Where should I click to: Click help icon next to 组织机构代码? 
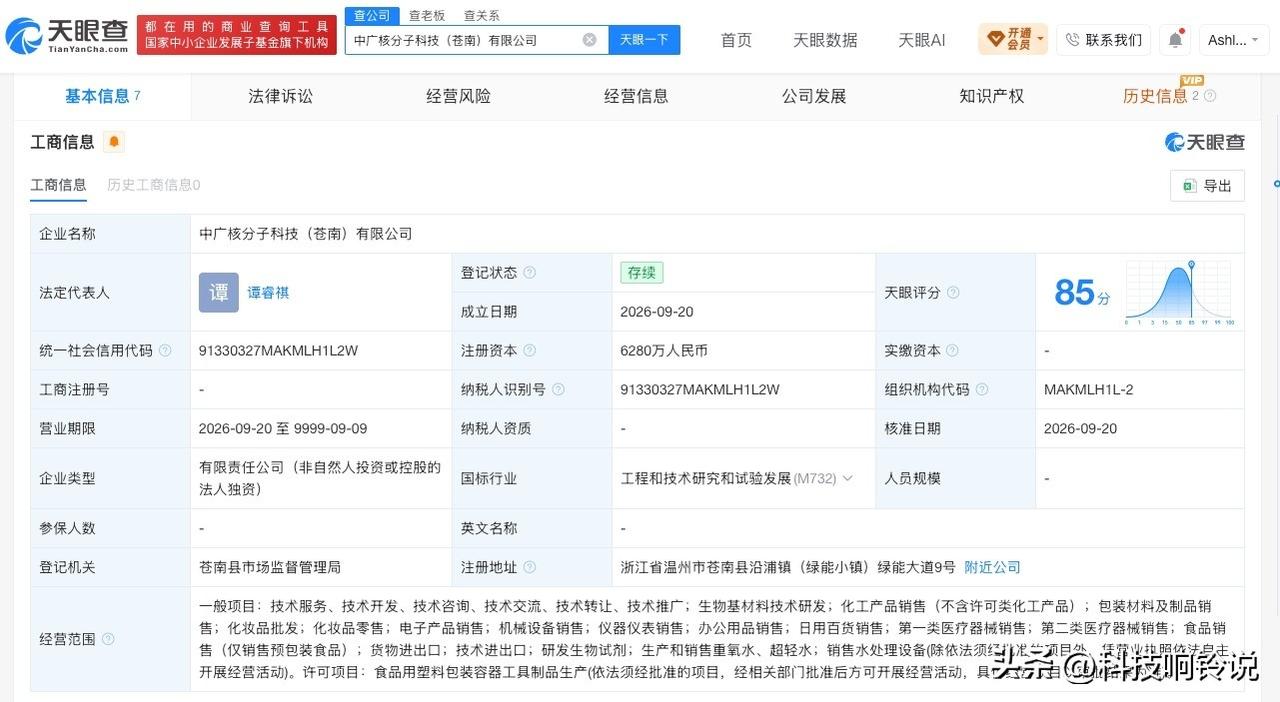point(982,390)
